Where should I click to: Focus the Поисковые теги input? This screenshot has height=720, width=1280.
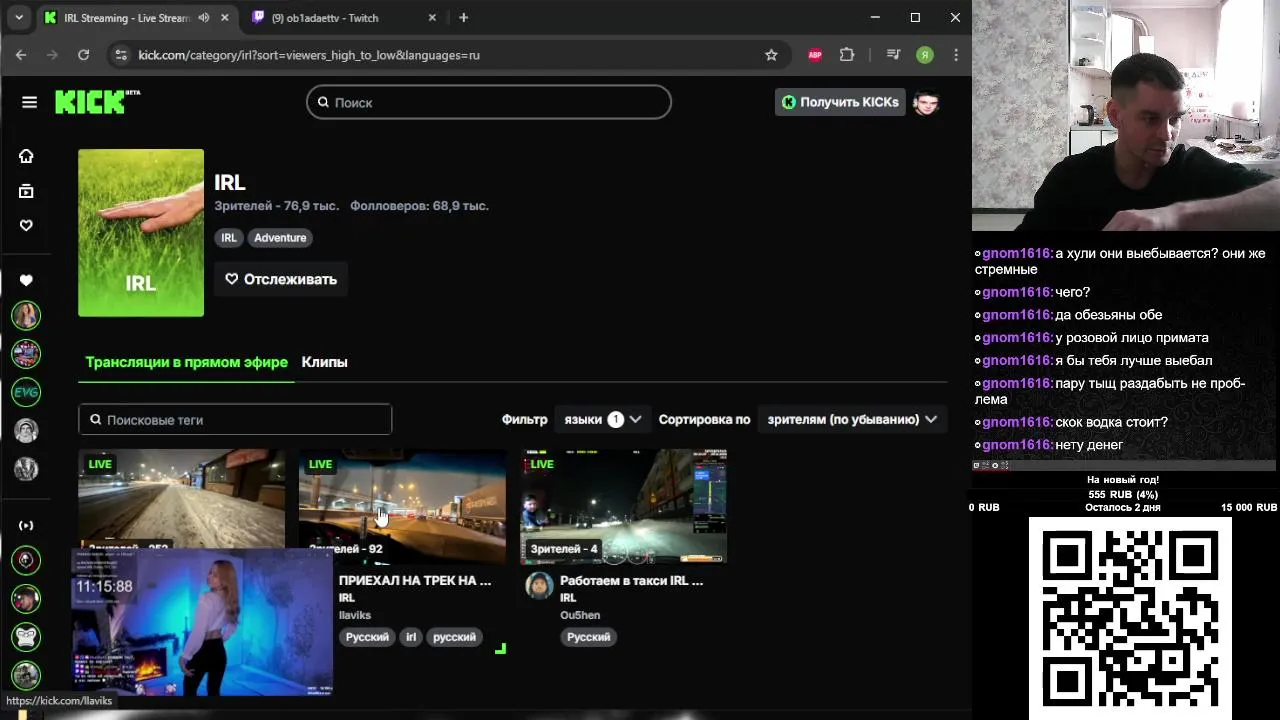point(235,420)
